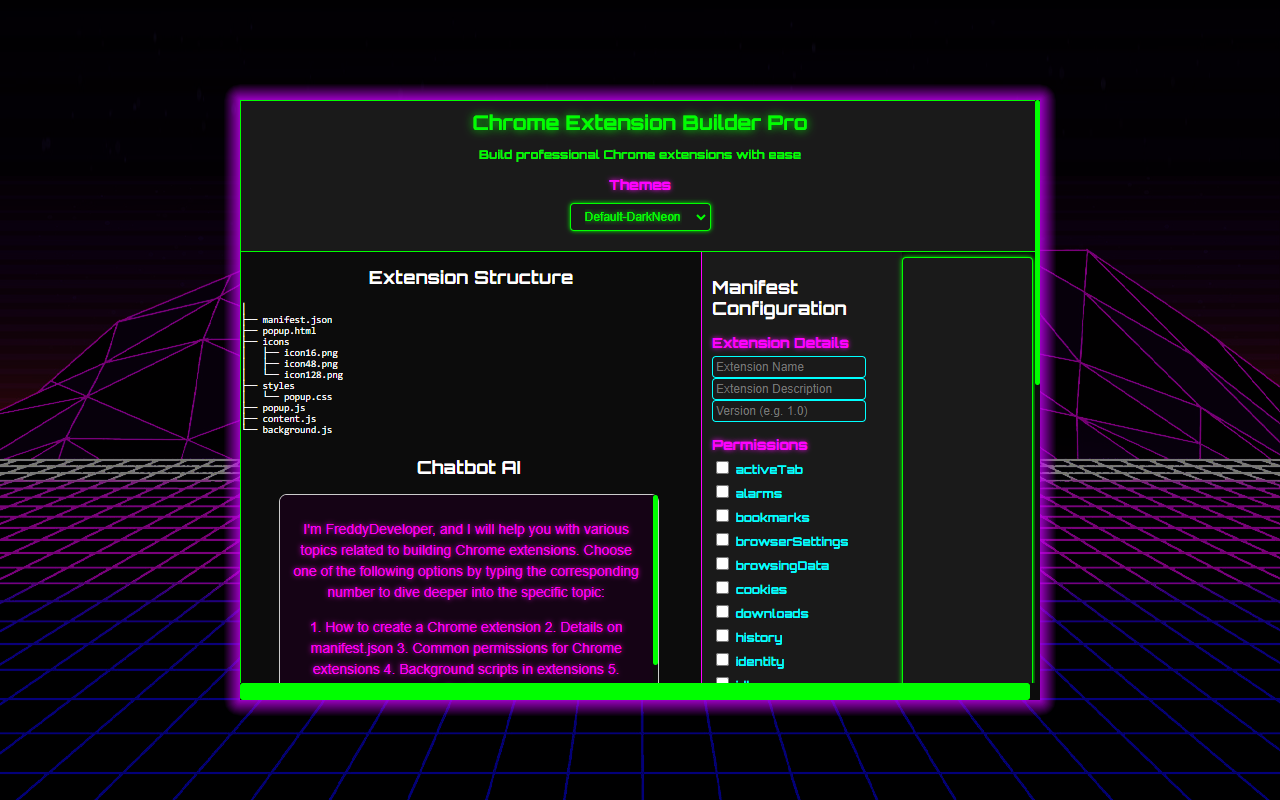Select popup.html in the file tree

coord(289,331)
